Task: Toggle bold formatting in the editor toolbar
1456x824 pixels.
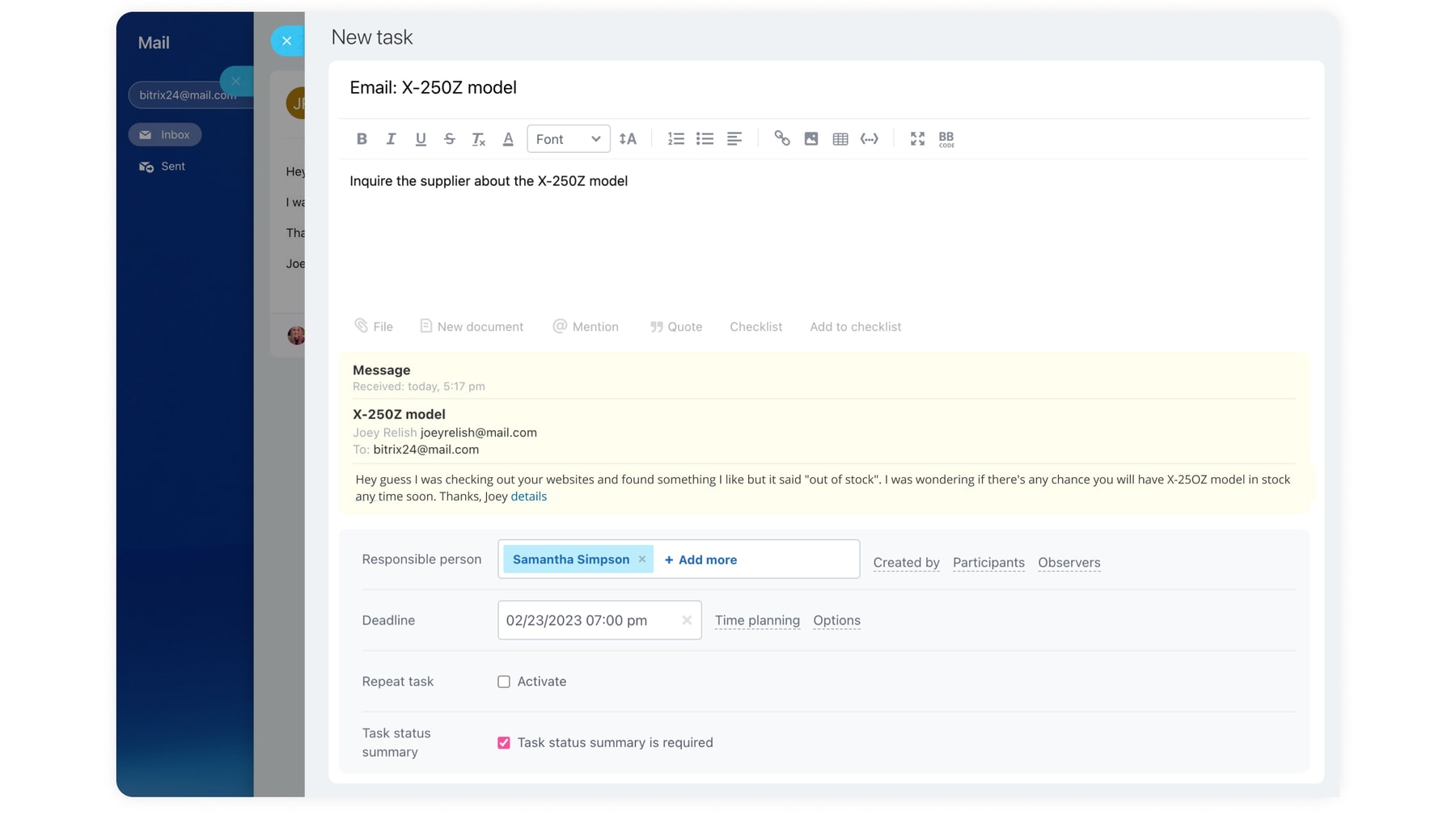Action: (362, 139)
